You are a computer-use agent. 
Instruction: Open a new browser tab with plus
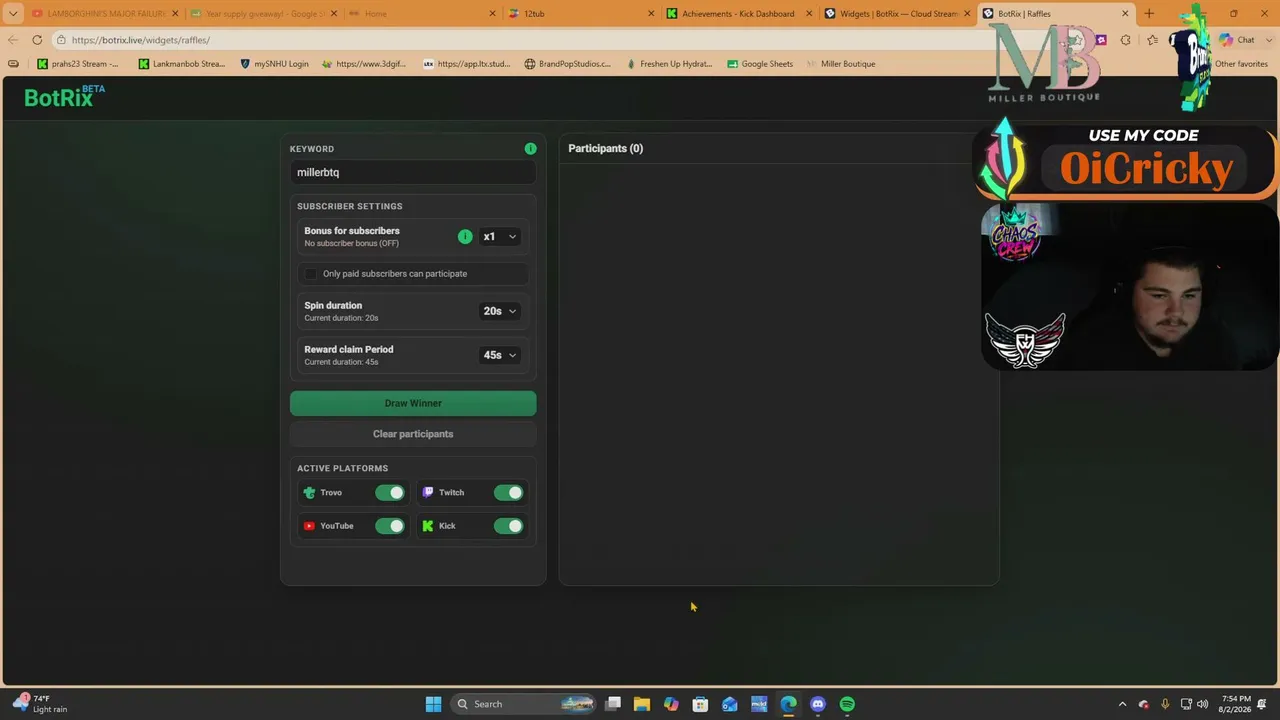[1149, 14]
